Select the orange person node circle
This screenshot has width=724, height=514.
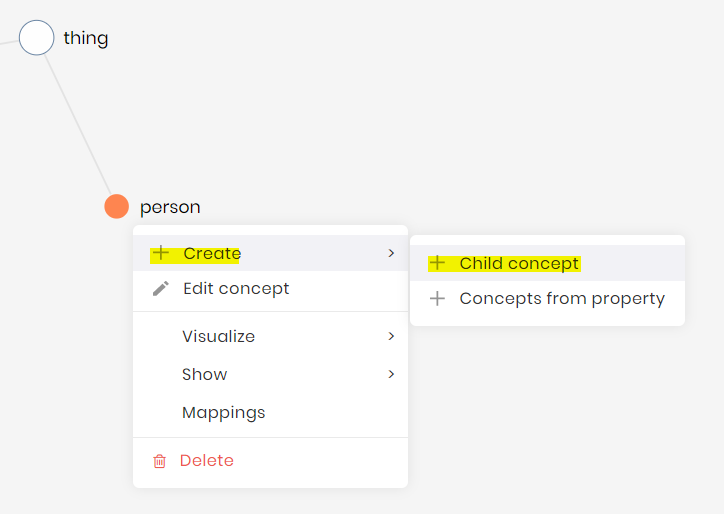116,207
